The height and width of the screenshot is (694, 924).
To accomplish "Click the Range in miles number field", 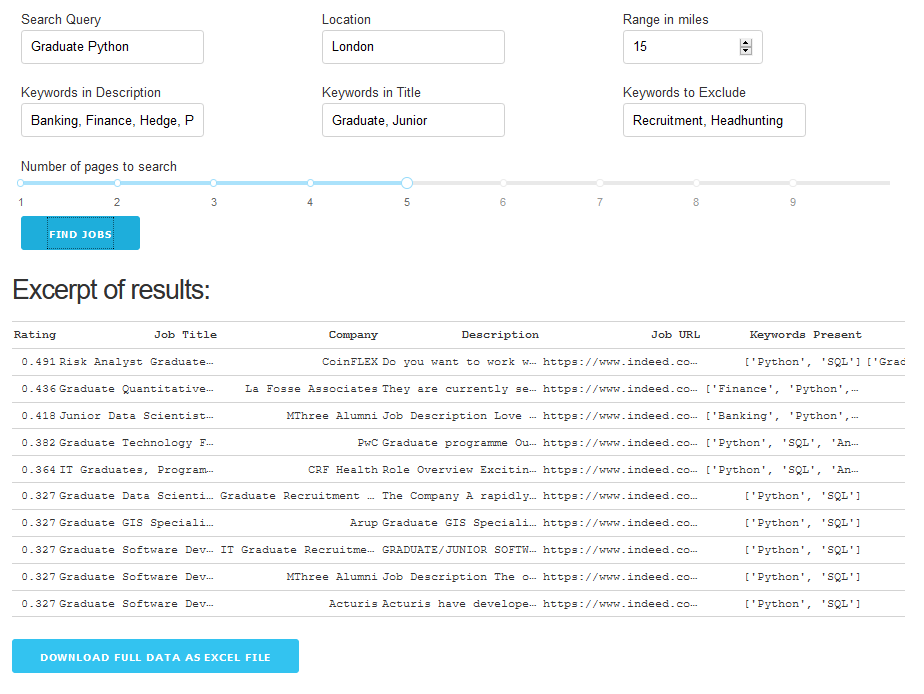I will [692, 47].
